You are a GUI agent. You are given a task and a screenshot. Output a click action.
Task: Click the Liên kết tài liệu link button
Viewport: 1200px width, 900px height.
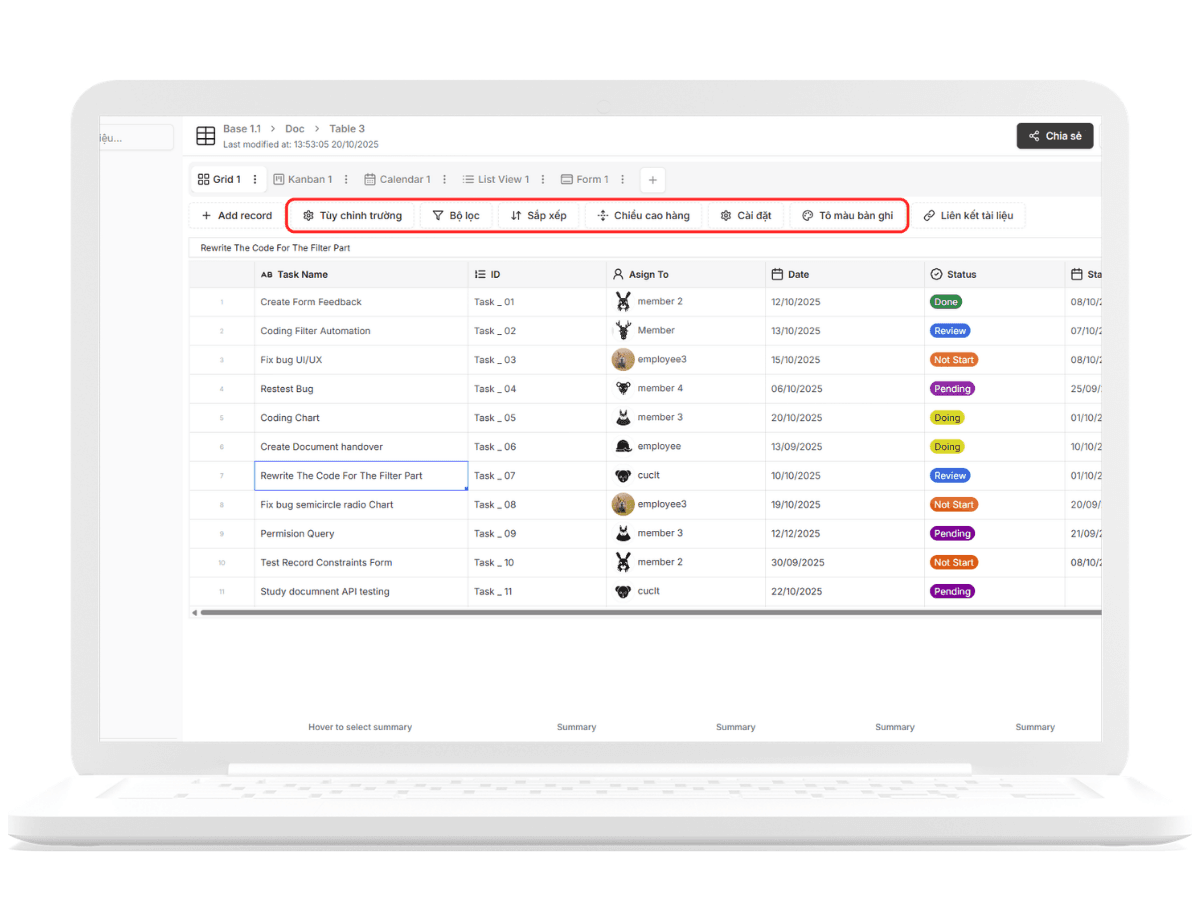pos(968,216)
